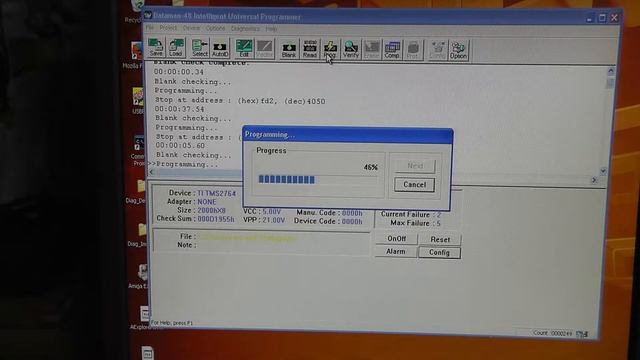
Task: Open the Project menu
Action: [168, 28]
